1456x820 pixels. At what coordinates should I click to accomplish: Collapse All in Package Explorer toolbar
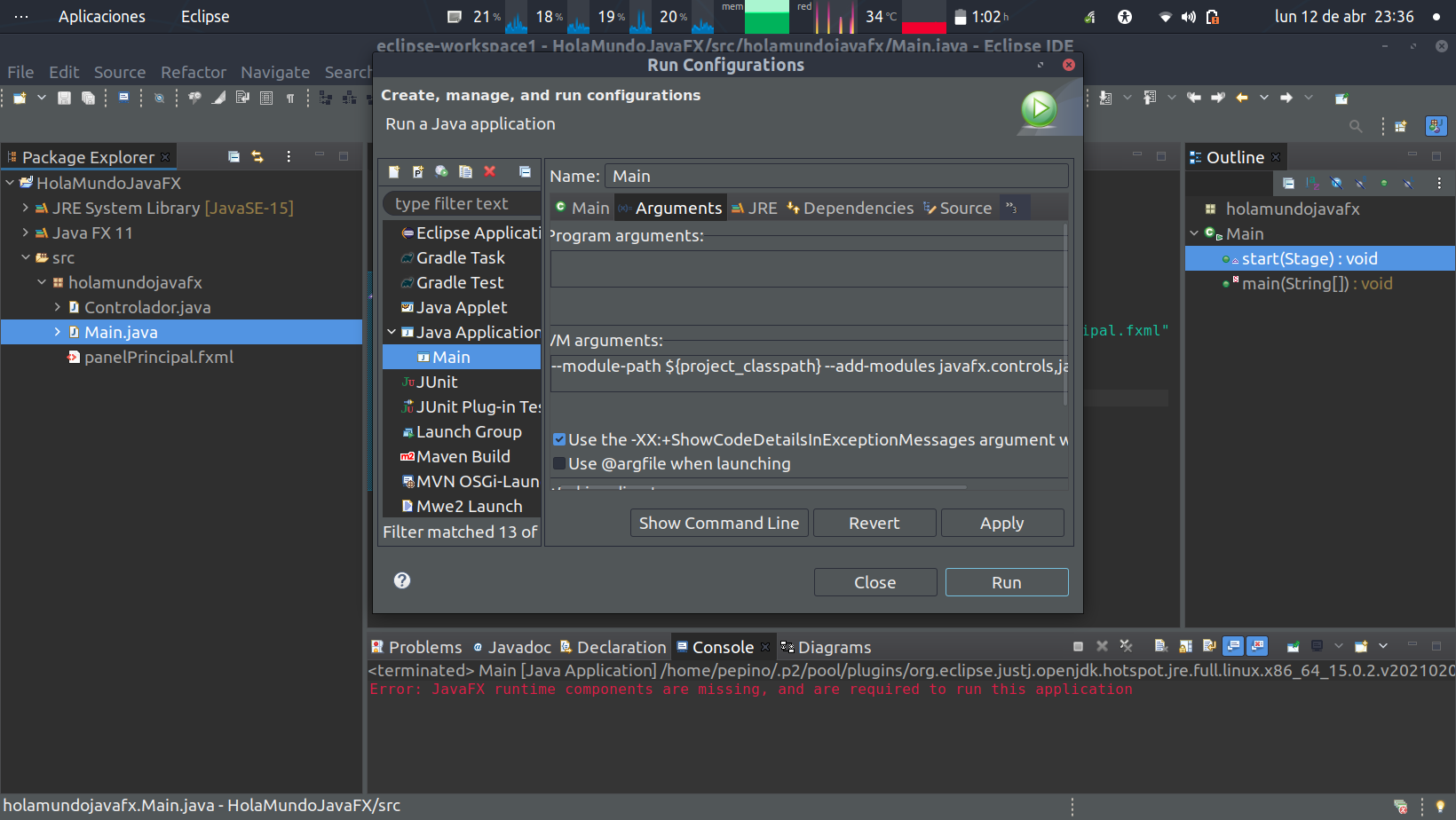click(233, 157)
